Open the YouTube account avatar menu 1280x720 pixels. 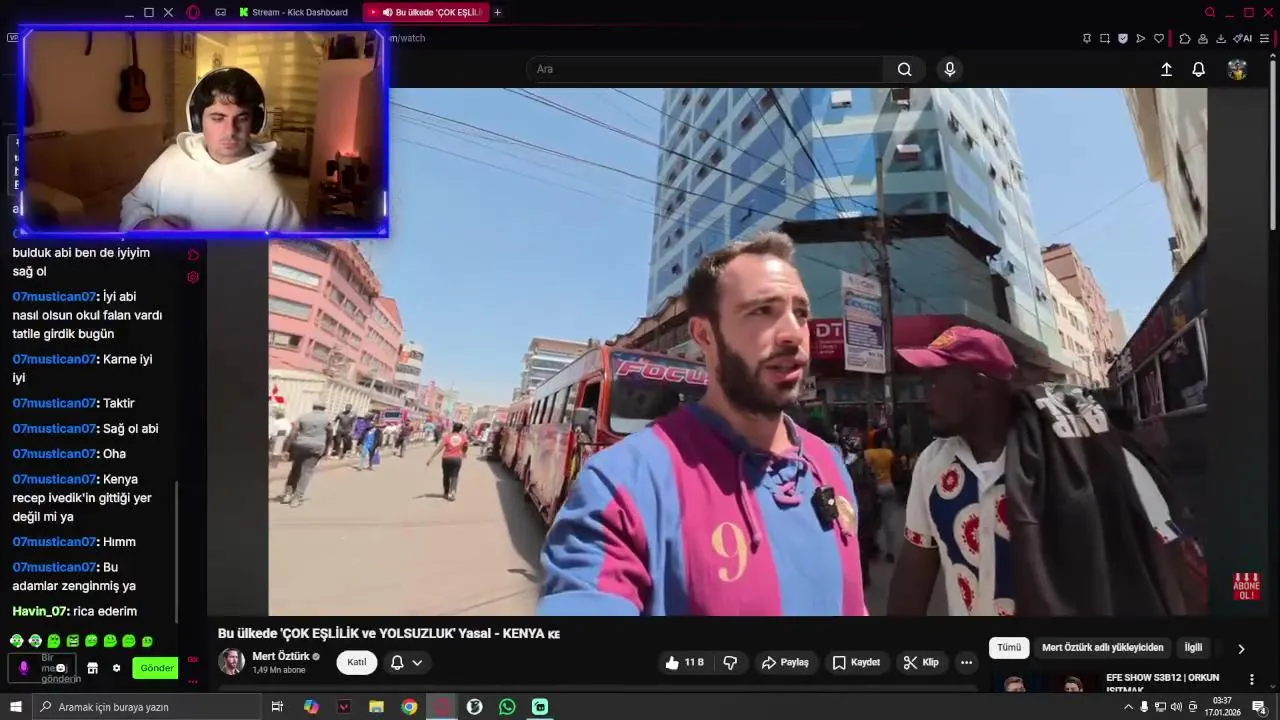pos(1237,69)
